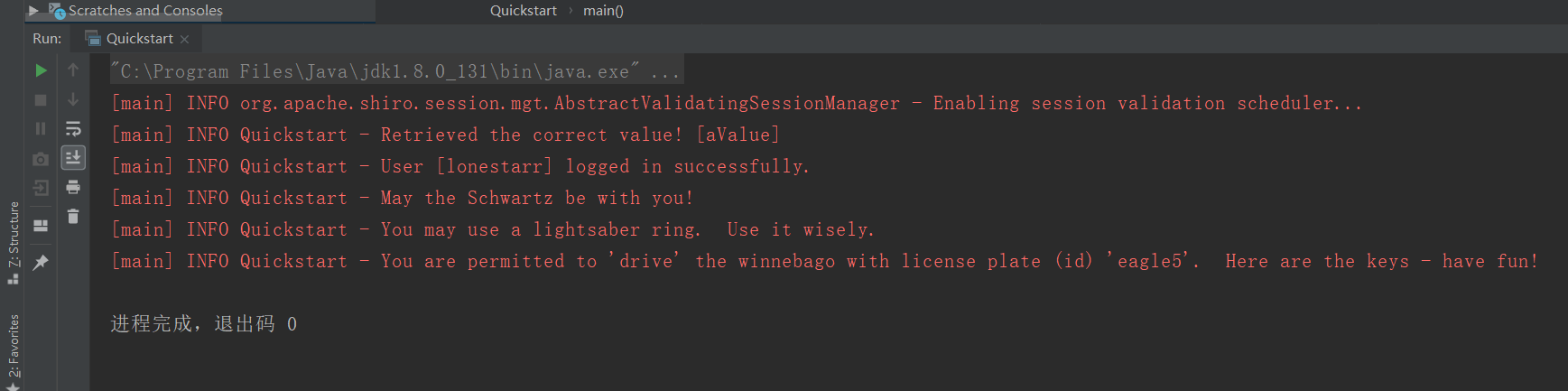
Task: Toggle soft-wrap in the console
Action: tap(73, 129)
